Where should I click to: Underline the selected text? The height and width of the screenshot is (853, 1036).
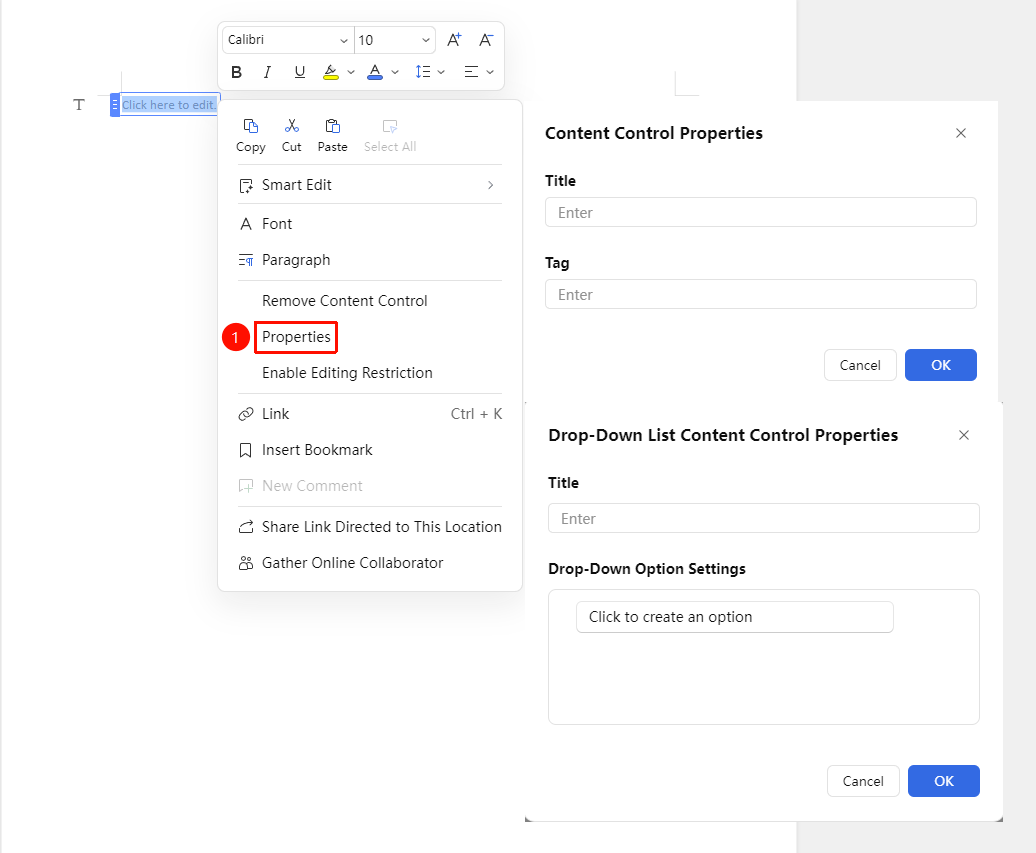click(299, 72)
